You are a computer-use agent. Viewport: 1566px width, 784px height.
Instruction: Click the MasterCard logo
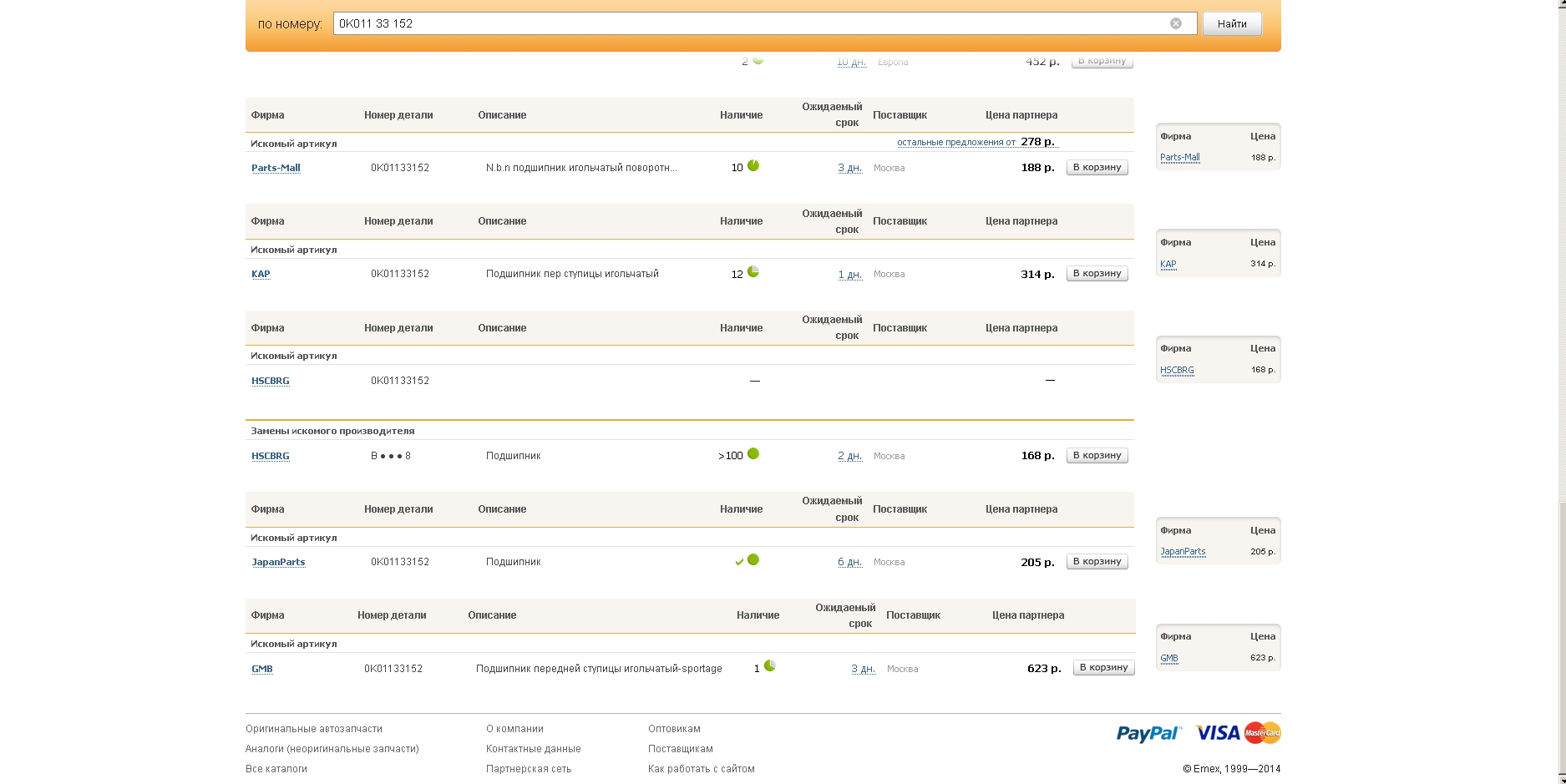tap(1262, 733)
